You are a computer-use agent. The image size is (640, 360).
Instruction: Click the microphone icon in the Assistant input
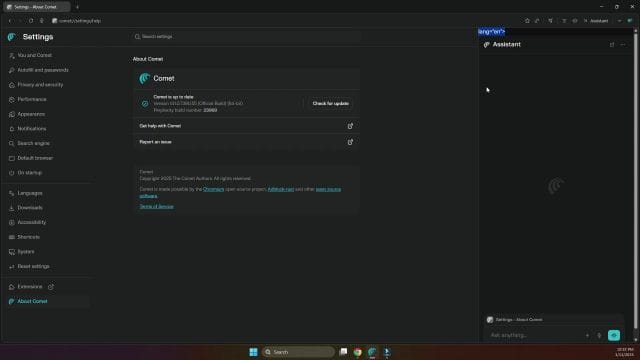click(599, 336)
